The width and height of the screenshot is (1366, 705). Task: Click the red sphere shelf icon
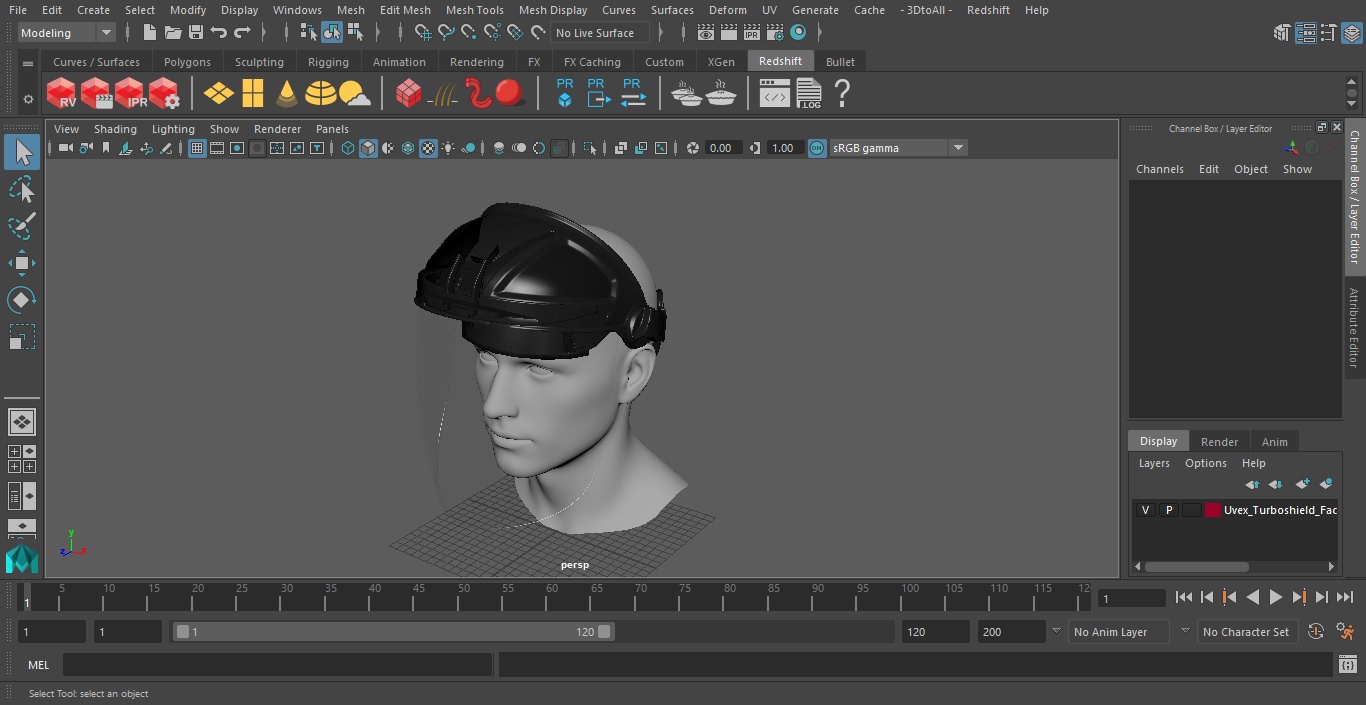510,94
